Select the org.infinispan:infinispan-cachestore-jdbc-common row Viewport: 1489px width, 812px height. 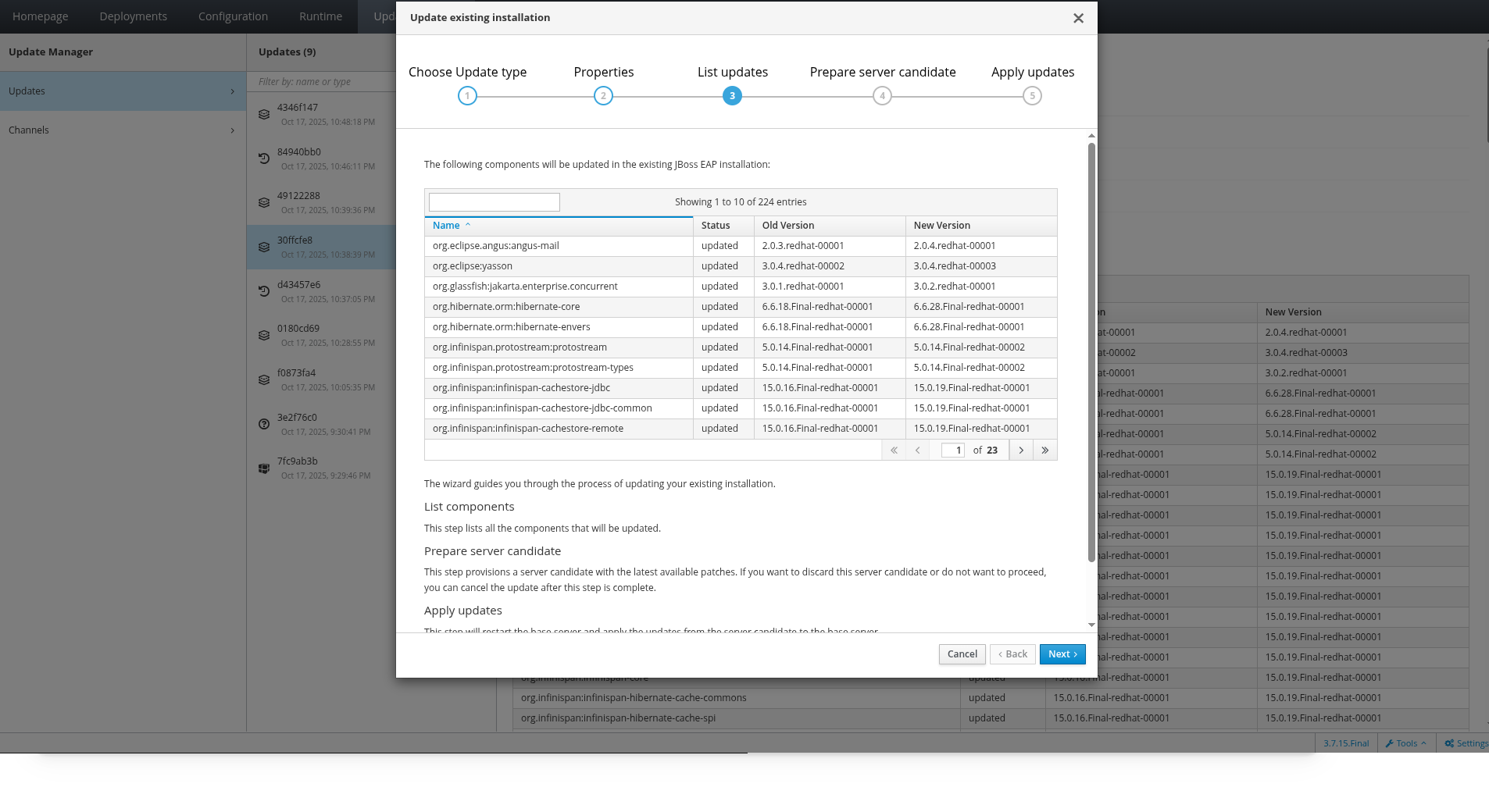(741, 408)
